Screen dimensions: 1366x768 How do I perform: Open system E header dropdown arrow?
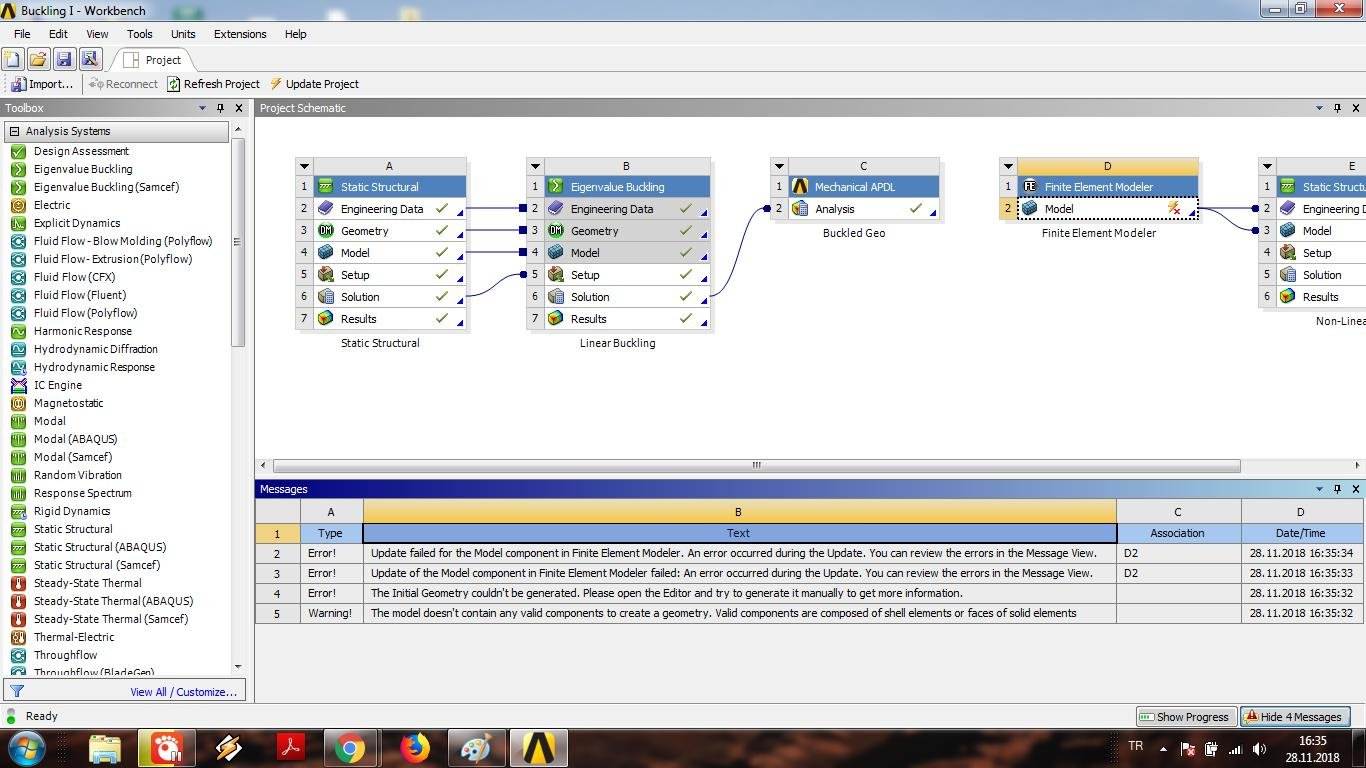pos(1267,166)
